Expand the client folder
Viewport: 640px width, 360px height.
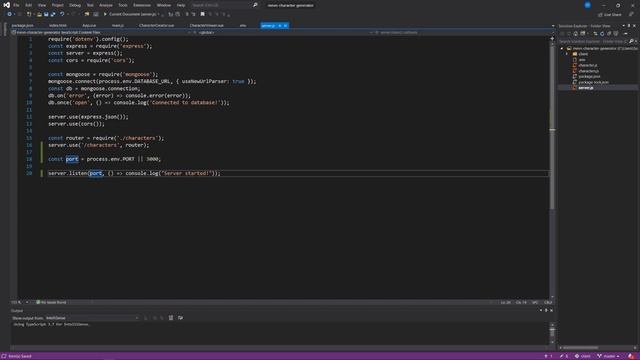tap(567, 54)
